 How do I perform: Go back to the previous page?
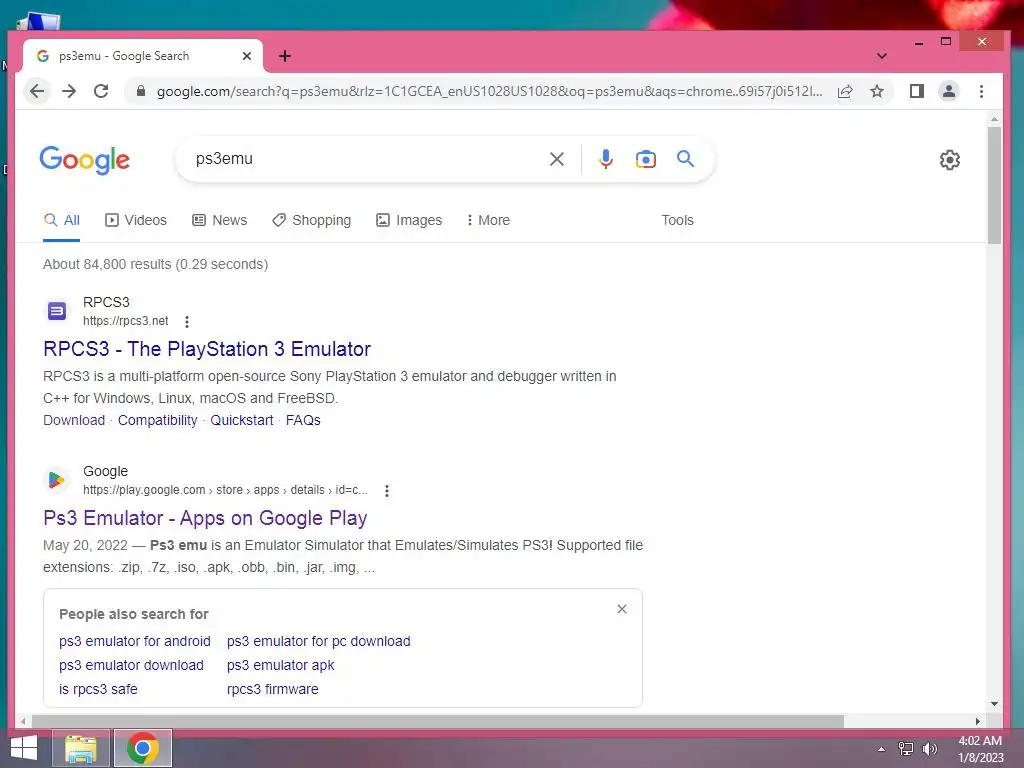click(x=37, y=91)
